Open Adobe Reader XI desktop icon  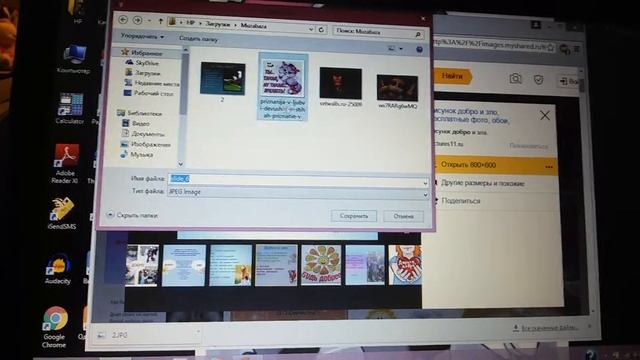(65, 163)
